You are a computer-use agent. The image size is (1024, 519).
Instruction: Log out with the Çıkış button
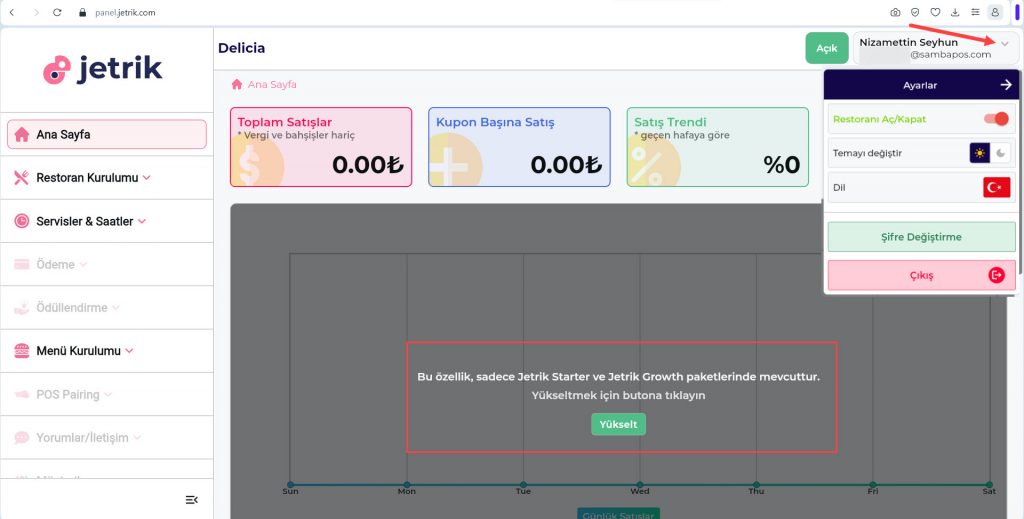(x=920, y=275)
